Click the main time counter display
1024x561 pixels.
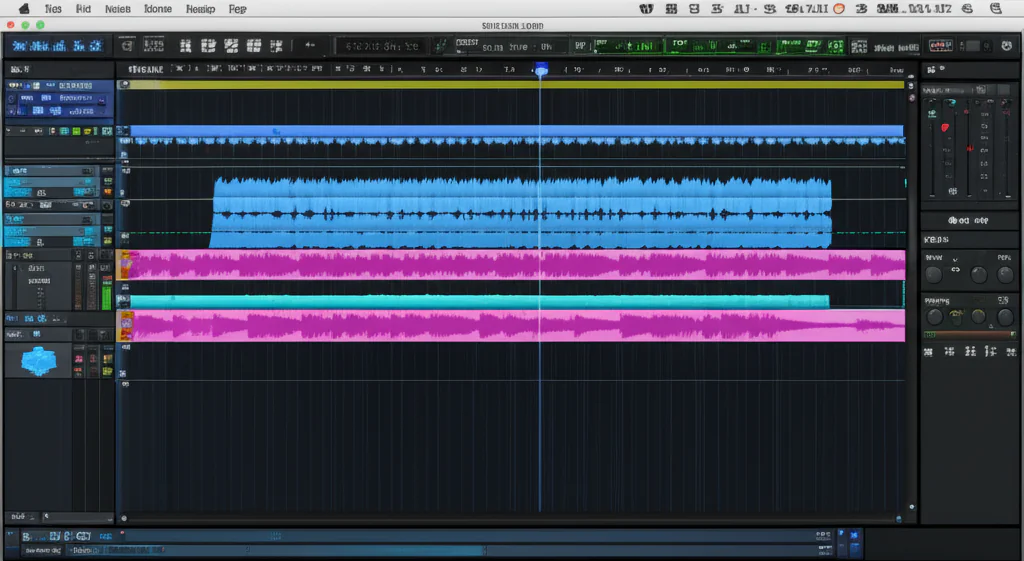point(382,46)
